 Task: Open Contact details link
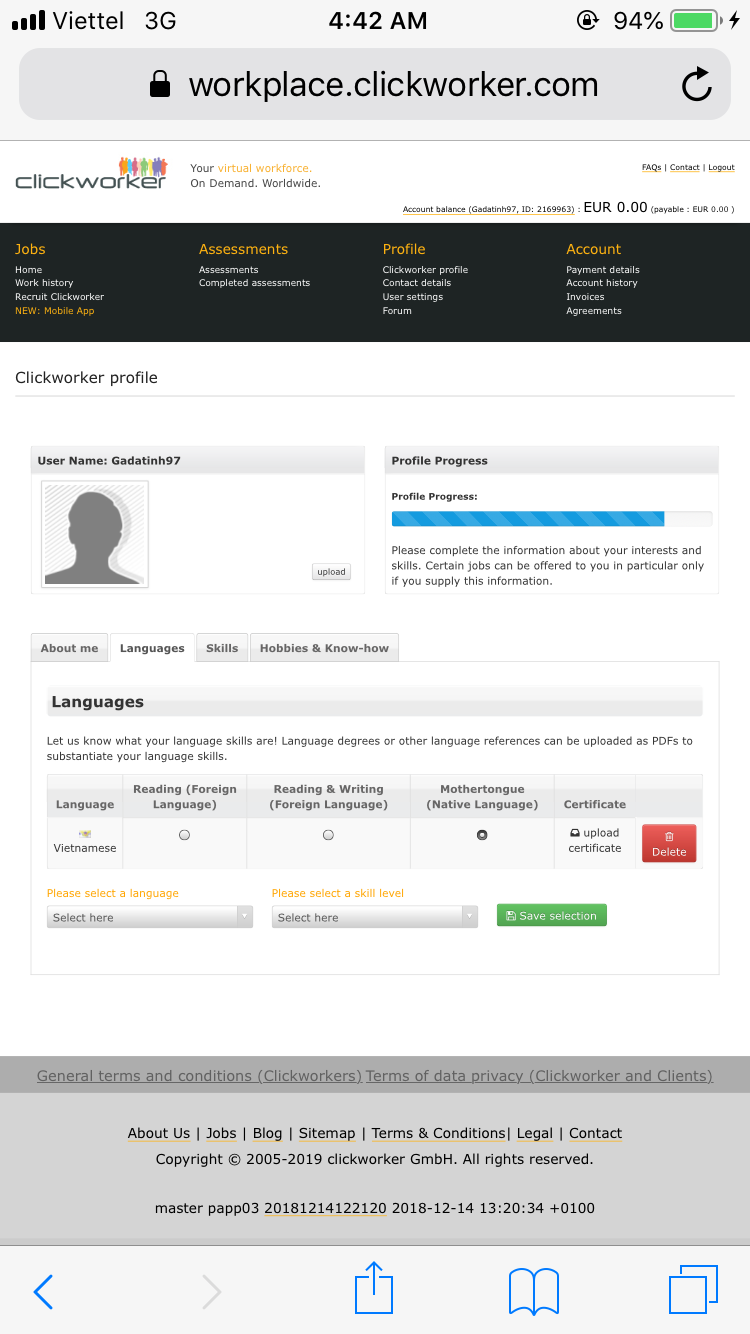pyautogui.click(x=417, y=283)
